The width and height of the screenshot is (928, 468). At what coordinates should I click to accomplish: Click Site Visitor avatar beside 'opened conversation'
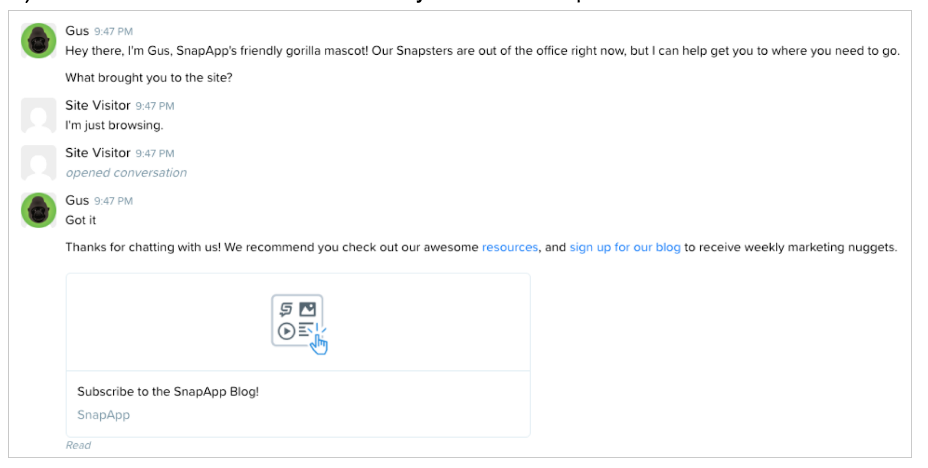coord(38,163)
